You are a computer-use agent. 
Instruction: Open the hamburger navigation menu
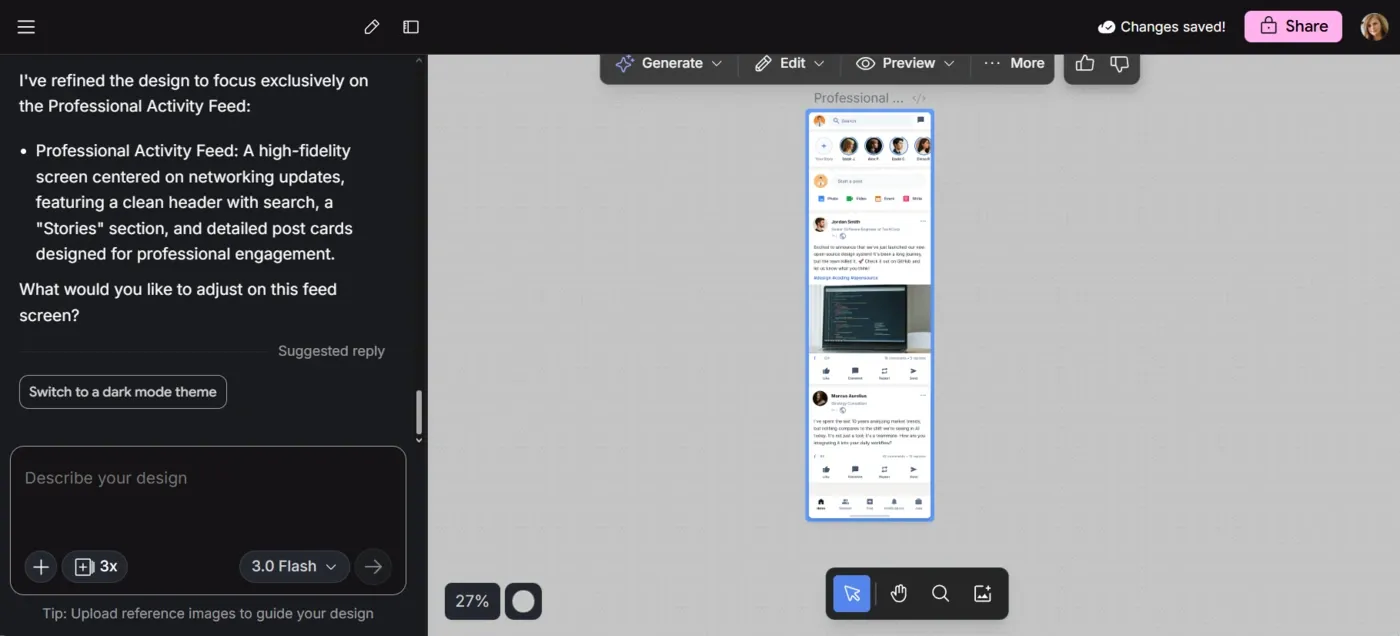26,26
